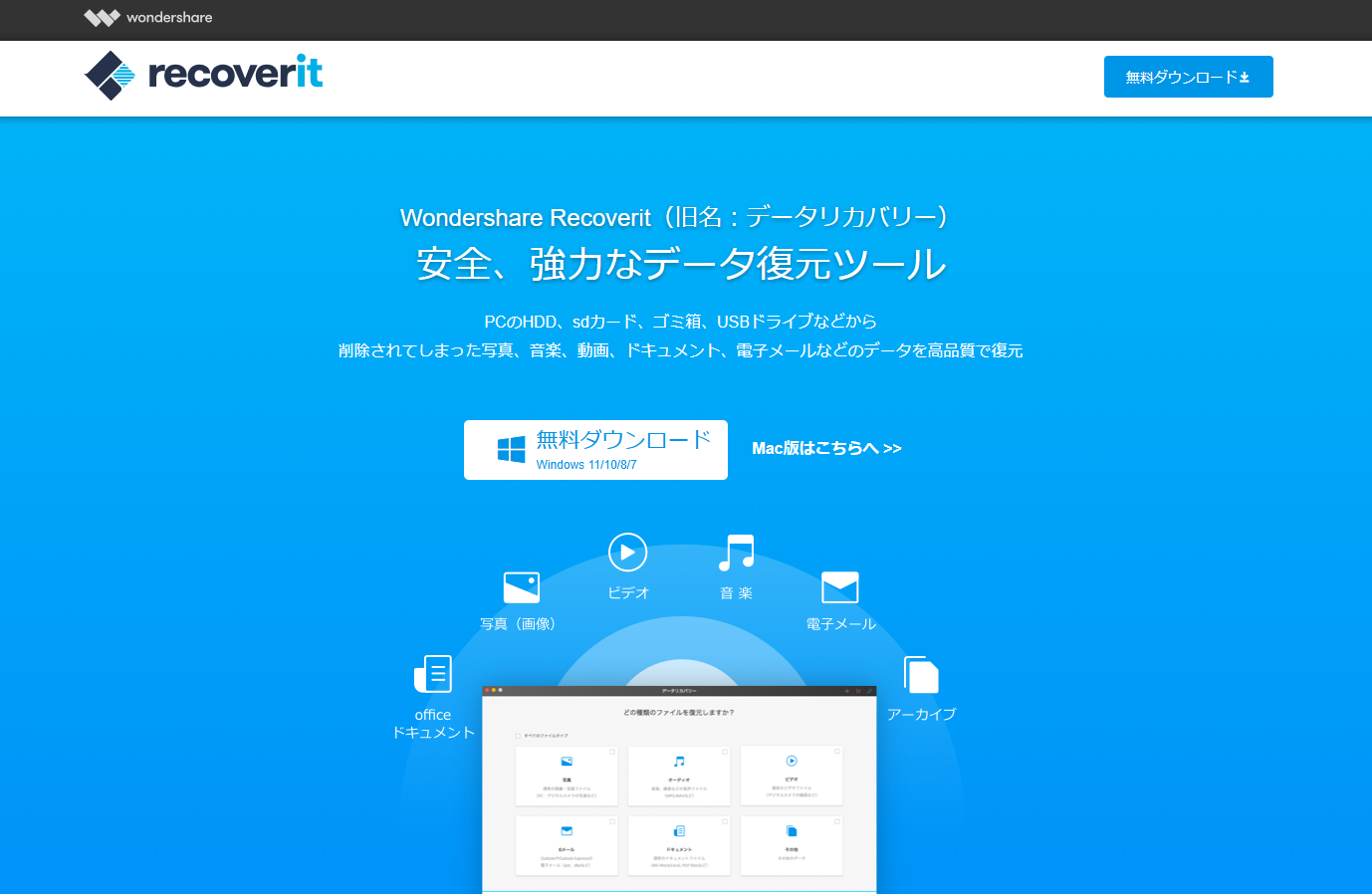Click the 写真（画像）label text
The width and height of the screenshot is (1372, 894).
518,623
